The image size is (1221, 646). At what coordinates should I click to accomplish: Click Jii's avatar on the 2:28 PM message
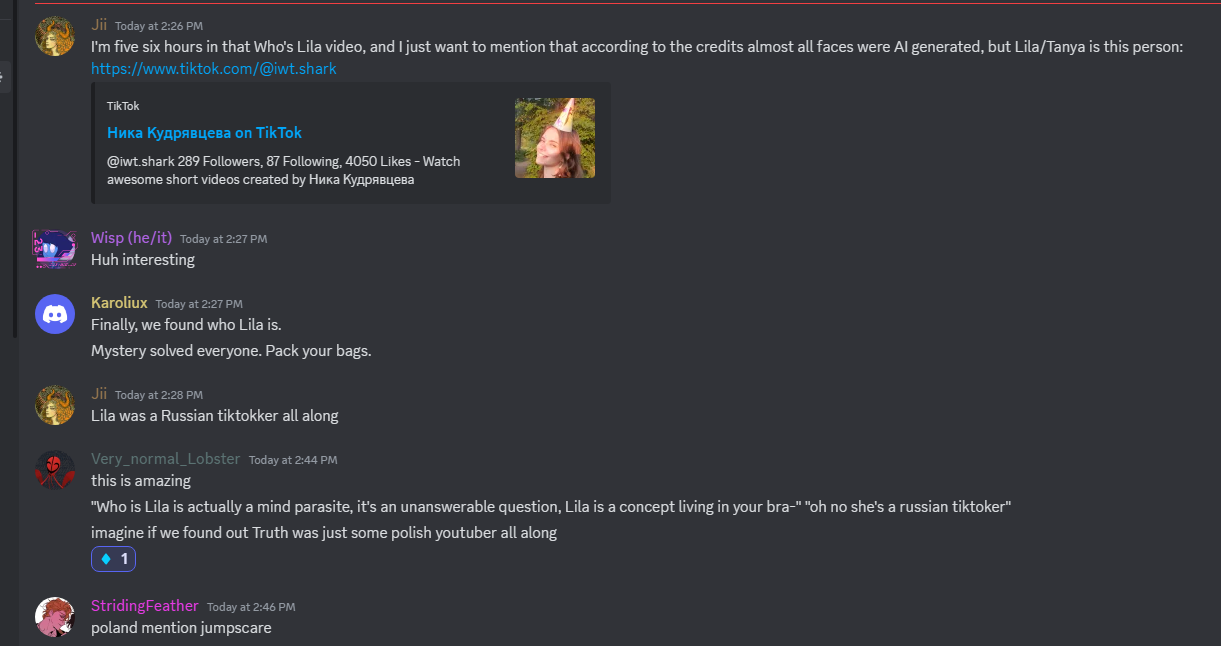[55, 405]
